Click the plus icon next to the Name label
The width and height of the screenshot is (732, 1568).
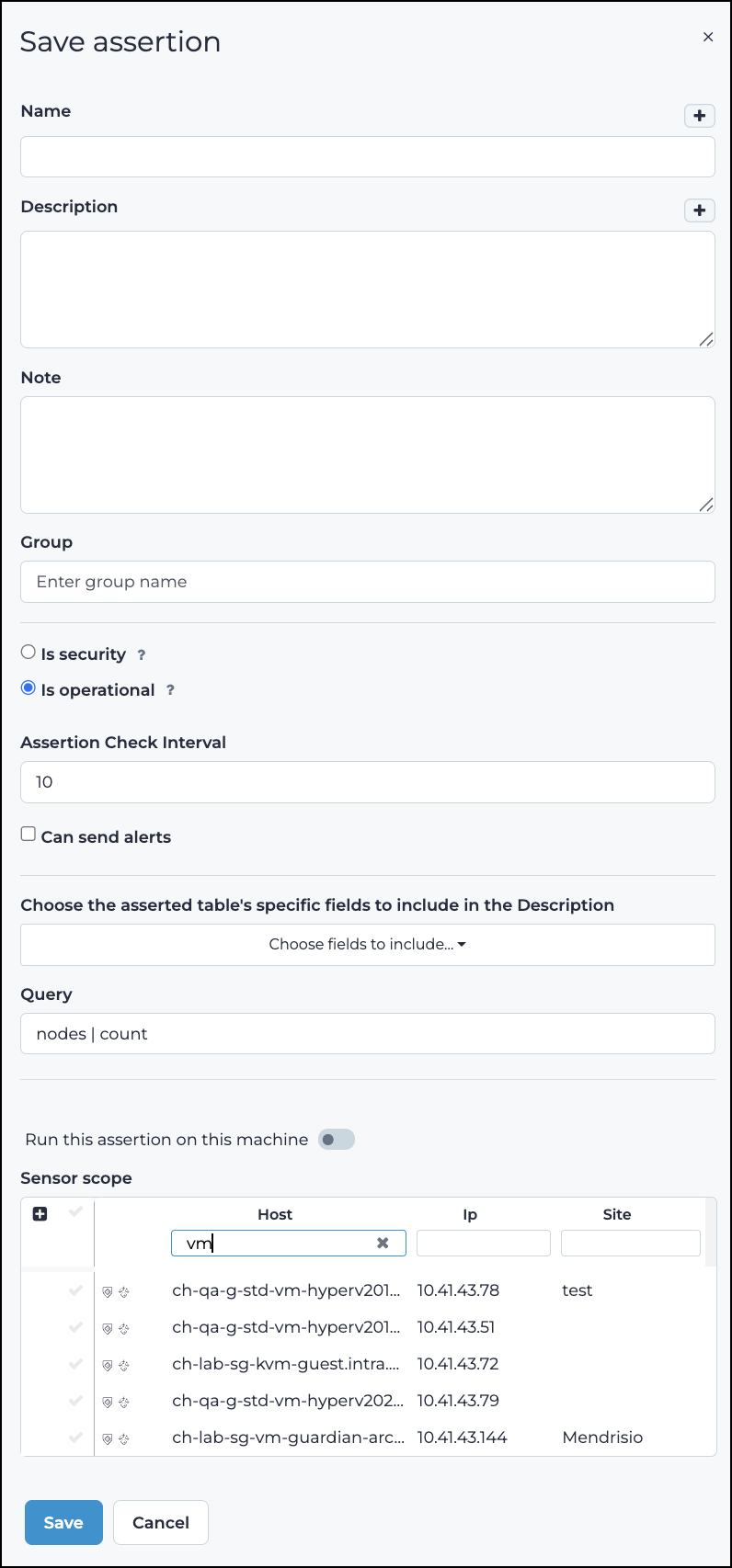click(700, 116)
